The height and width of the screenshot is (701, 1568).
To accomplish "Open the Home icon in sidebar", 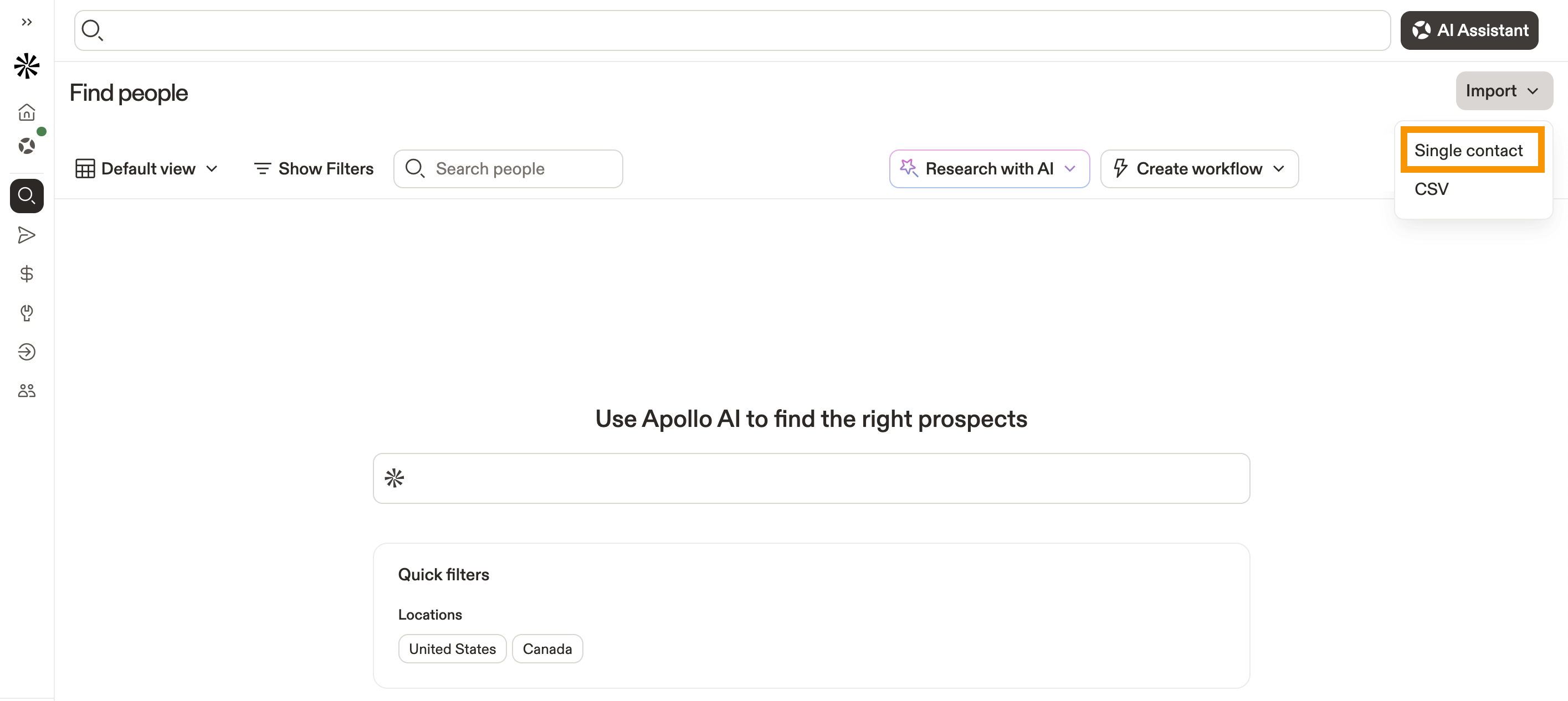I will 26,112.
